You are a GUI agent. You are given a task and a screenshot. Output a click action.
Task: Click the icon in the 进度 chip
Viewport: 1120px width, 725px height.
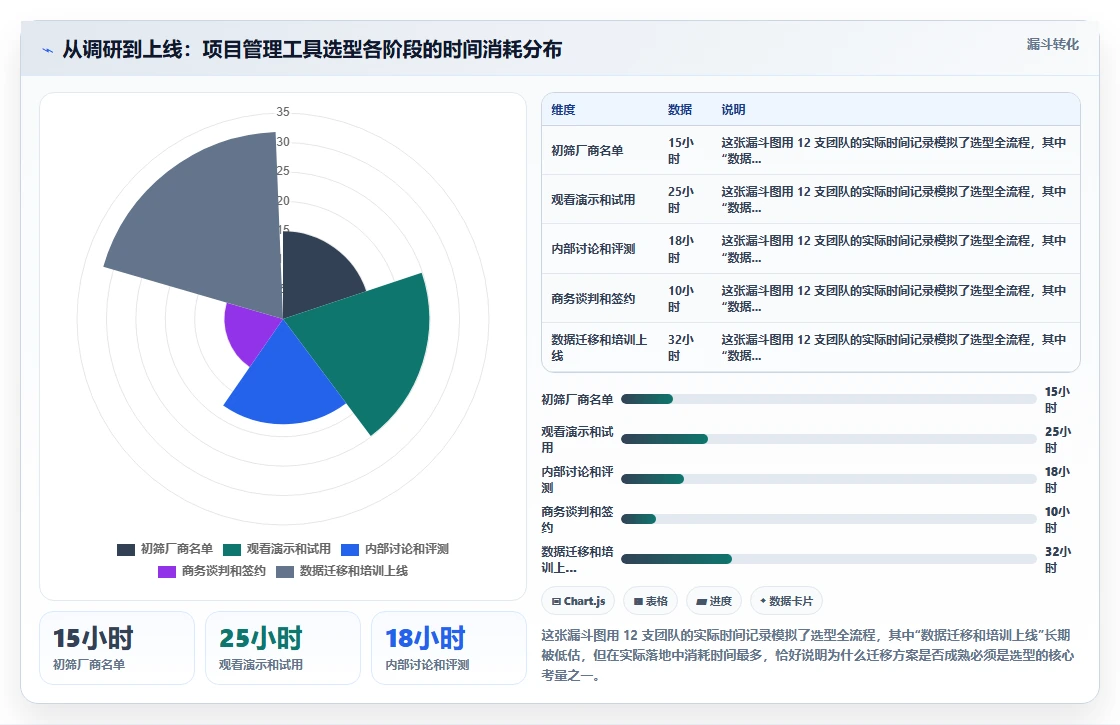(x=701, y=601)
